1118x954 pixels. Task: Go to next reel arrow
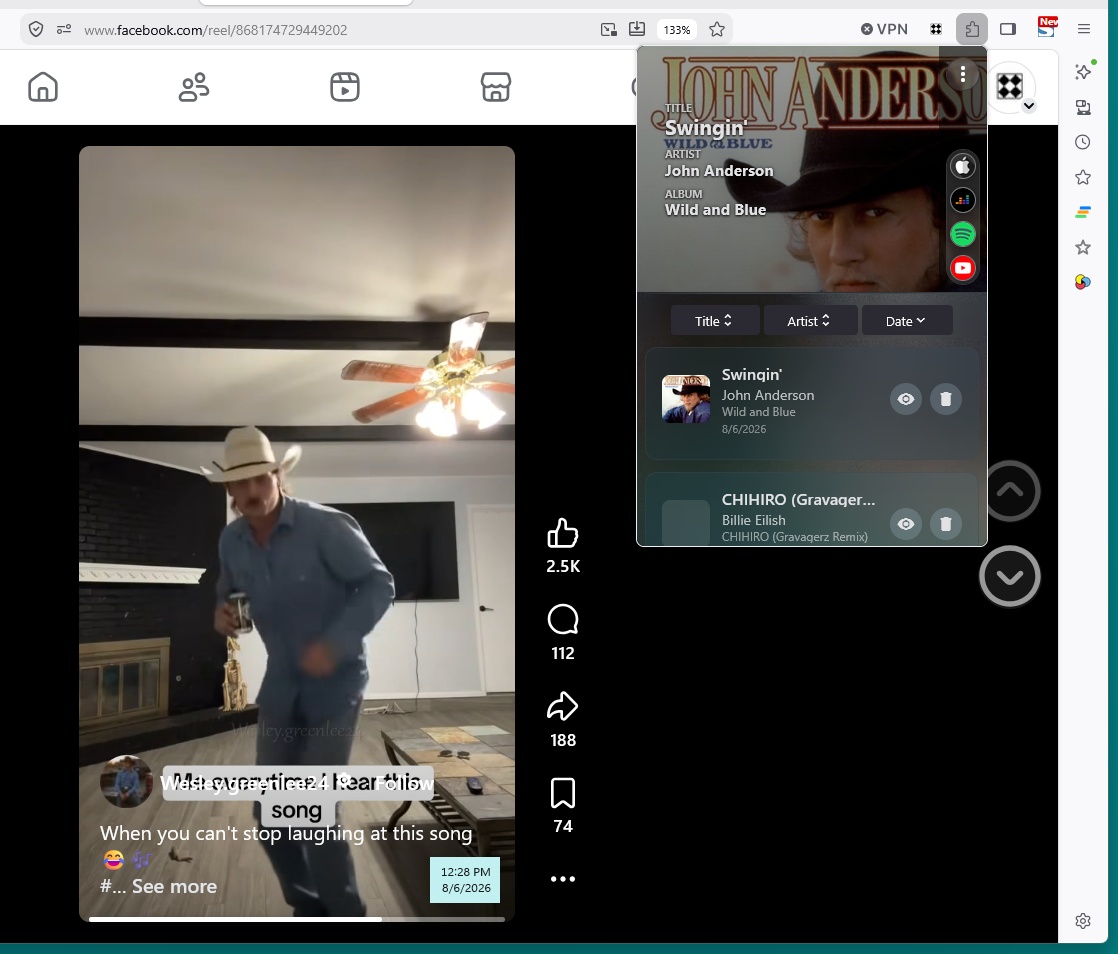click(1010, 576)
